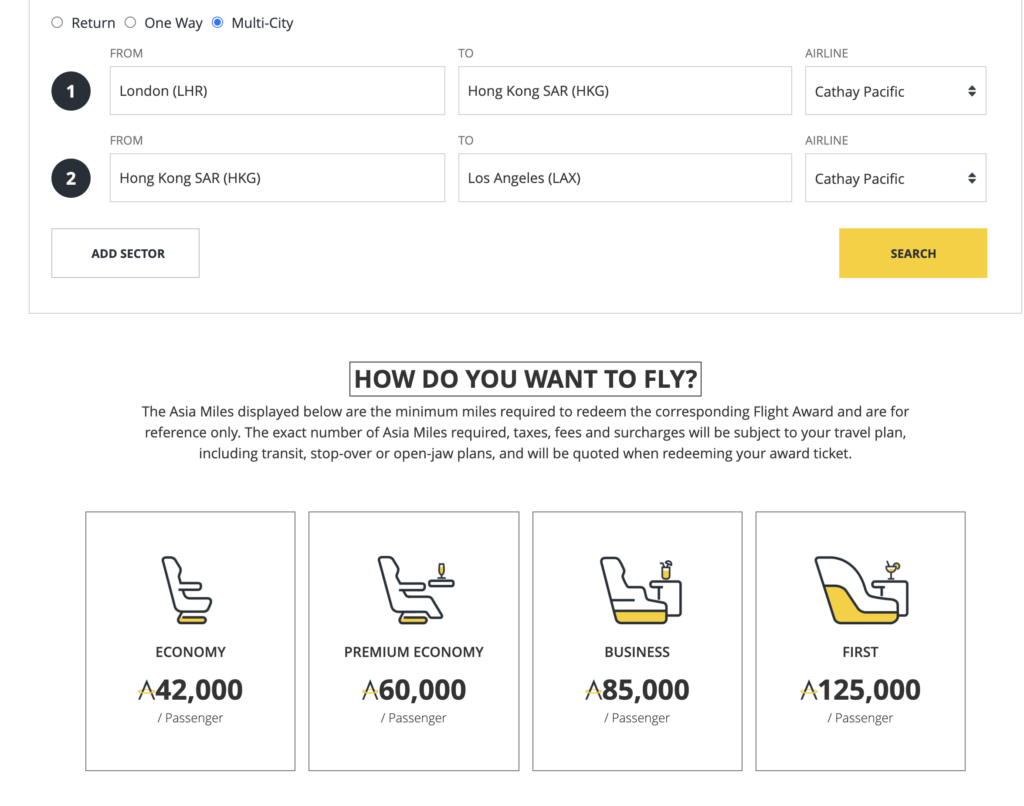Select the Multi-City radio button
The height and width of the screenshot is (806, 1024).
tap(218, 22)
